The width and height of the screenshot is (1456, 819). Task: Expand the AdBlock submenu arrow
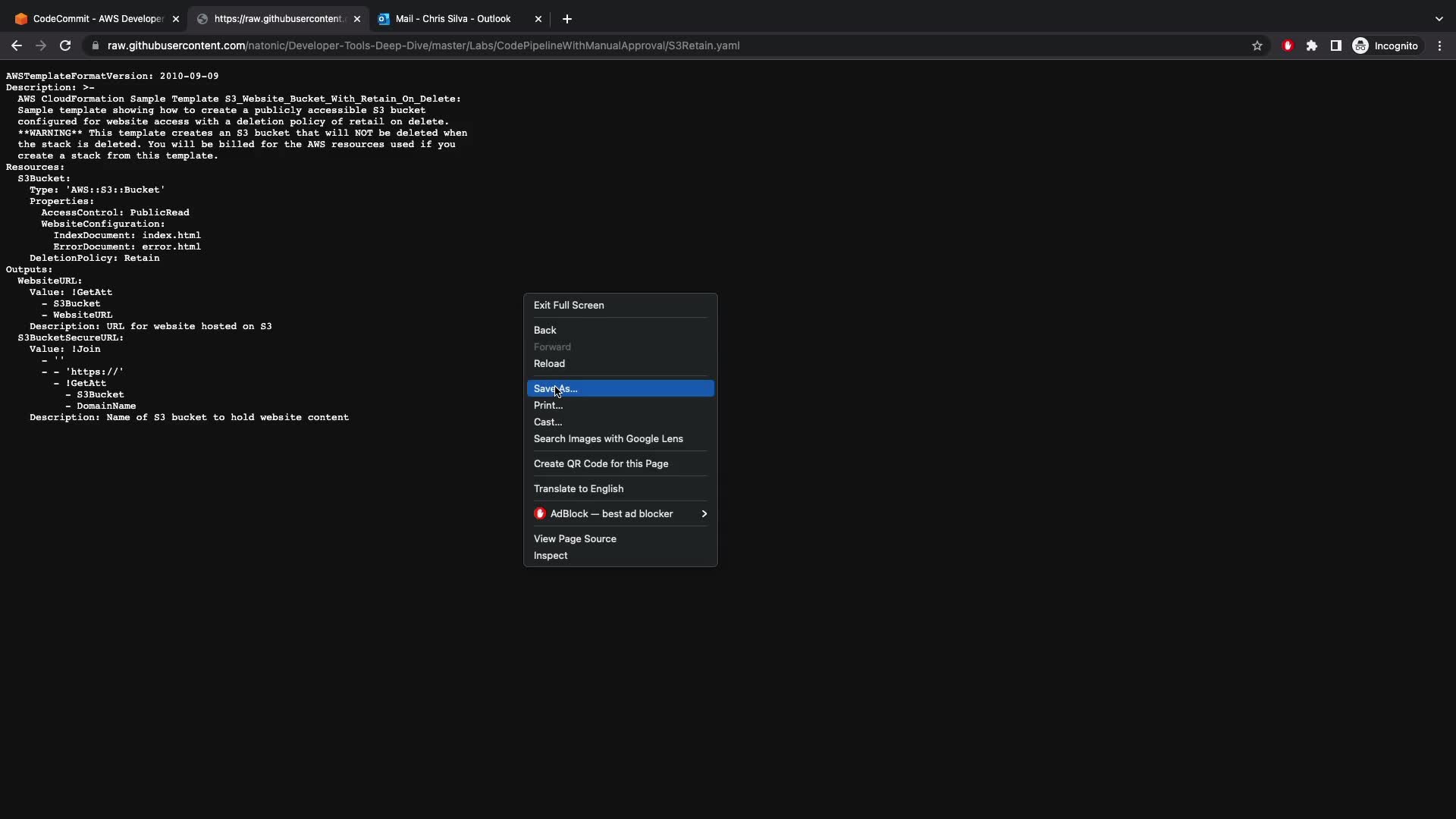point(704,513)
